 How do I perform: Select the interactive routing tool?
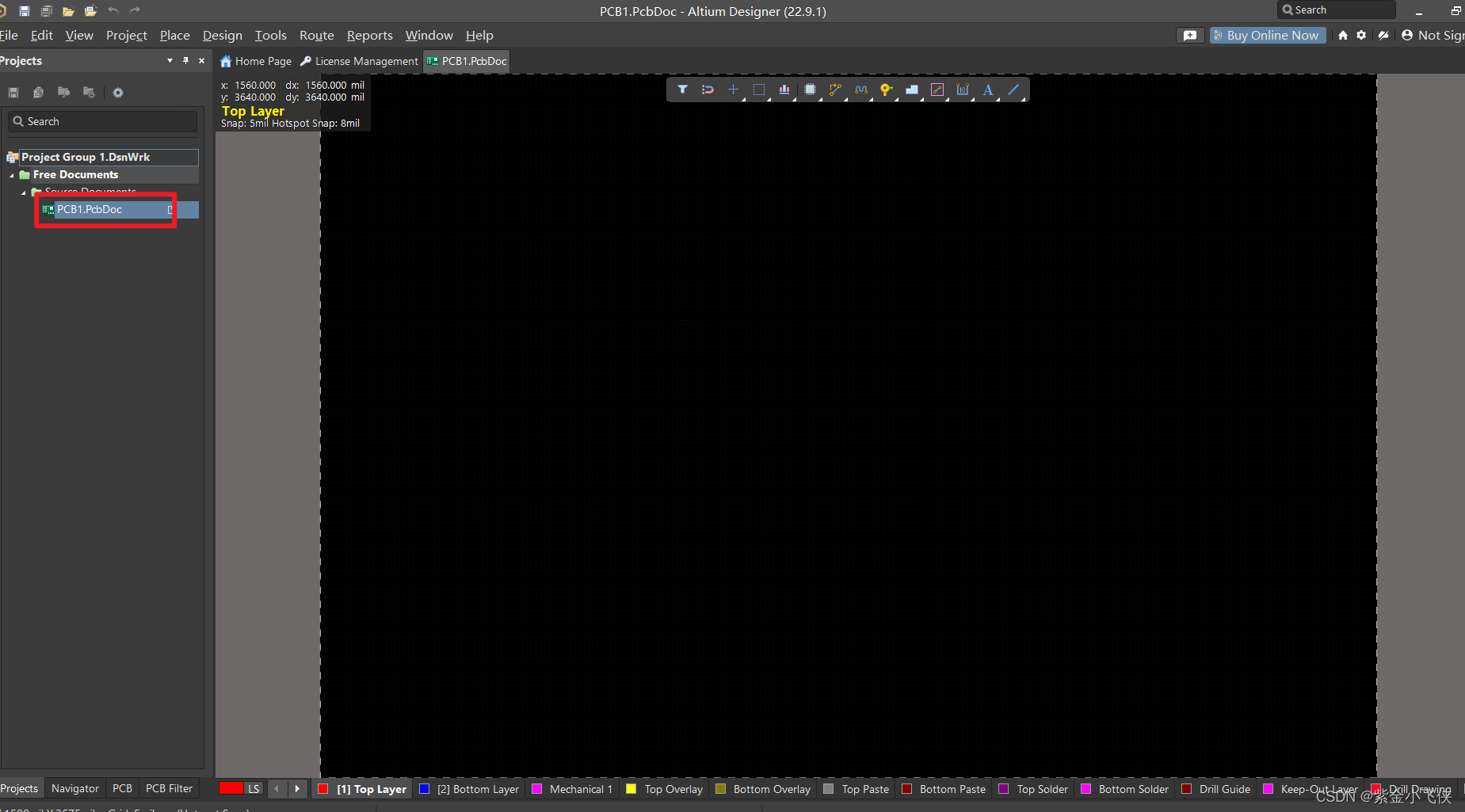835,90
